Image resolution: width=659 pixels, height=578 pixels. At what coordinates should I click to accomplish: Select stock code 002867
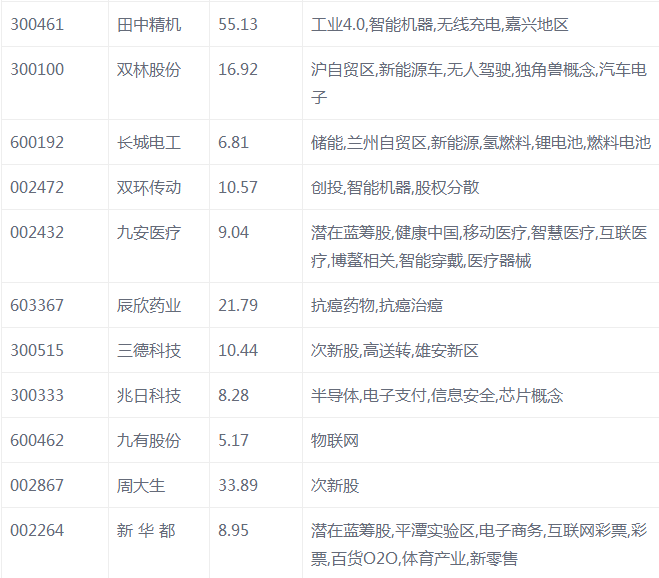37,485
